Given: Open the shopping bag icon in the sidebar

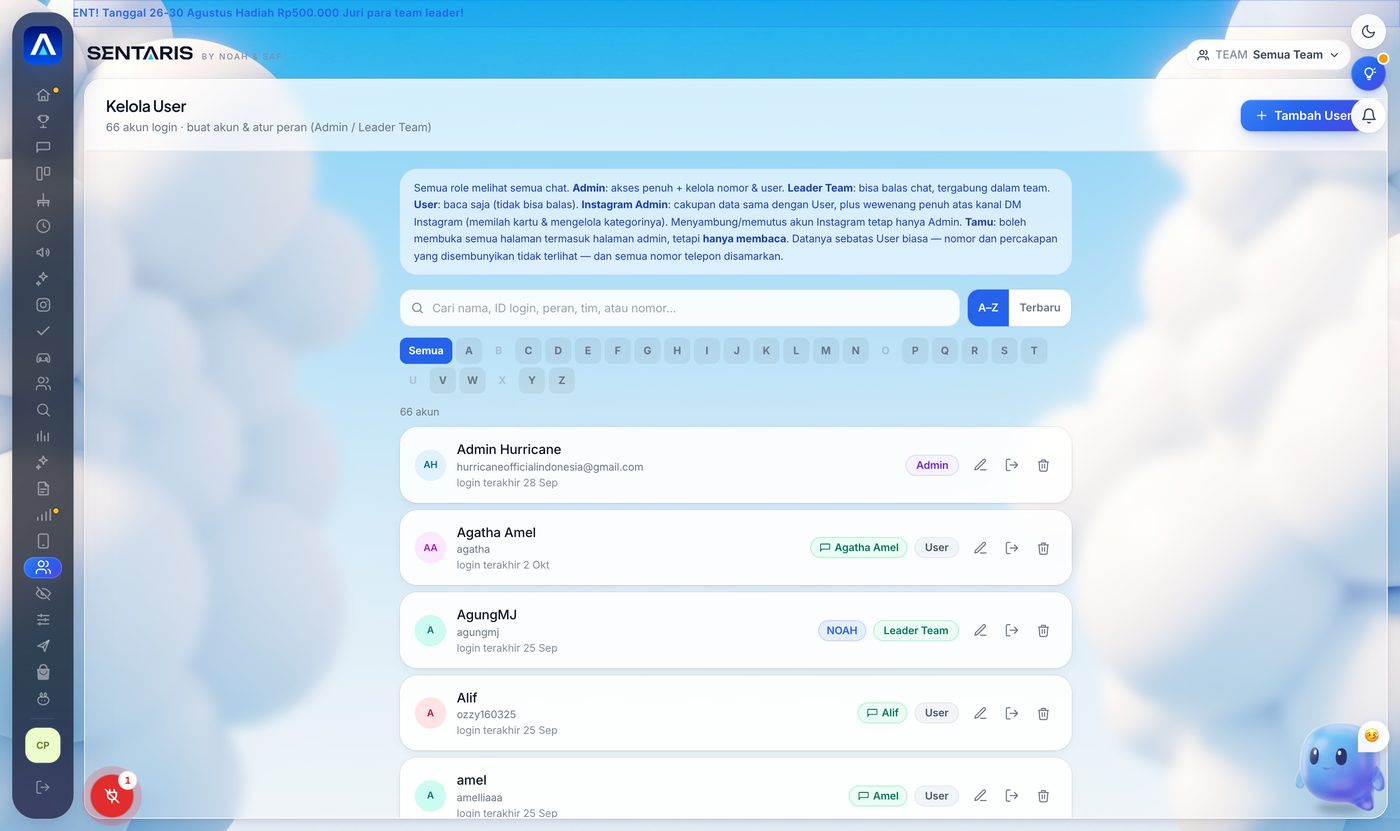Looking at the screenshot, I should coord(43,672).
